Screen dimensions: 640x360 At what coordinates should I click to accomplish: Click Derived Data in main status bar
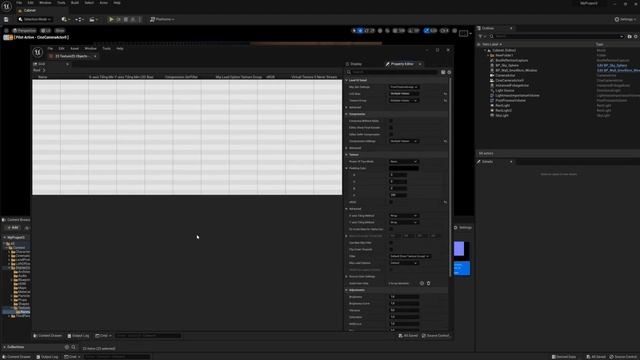coord(564,357)
